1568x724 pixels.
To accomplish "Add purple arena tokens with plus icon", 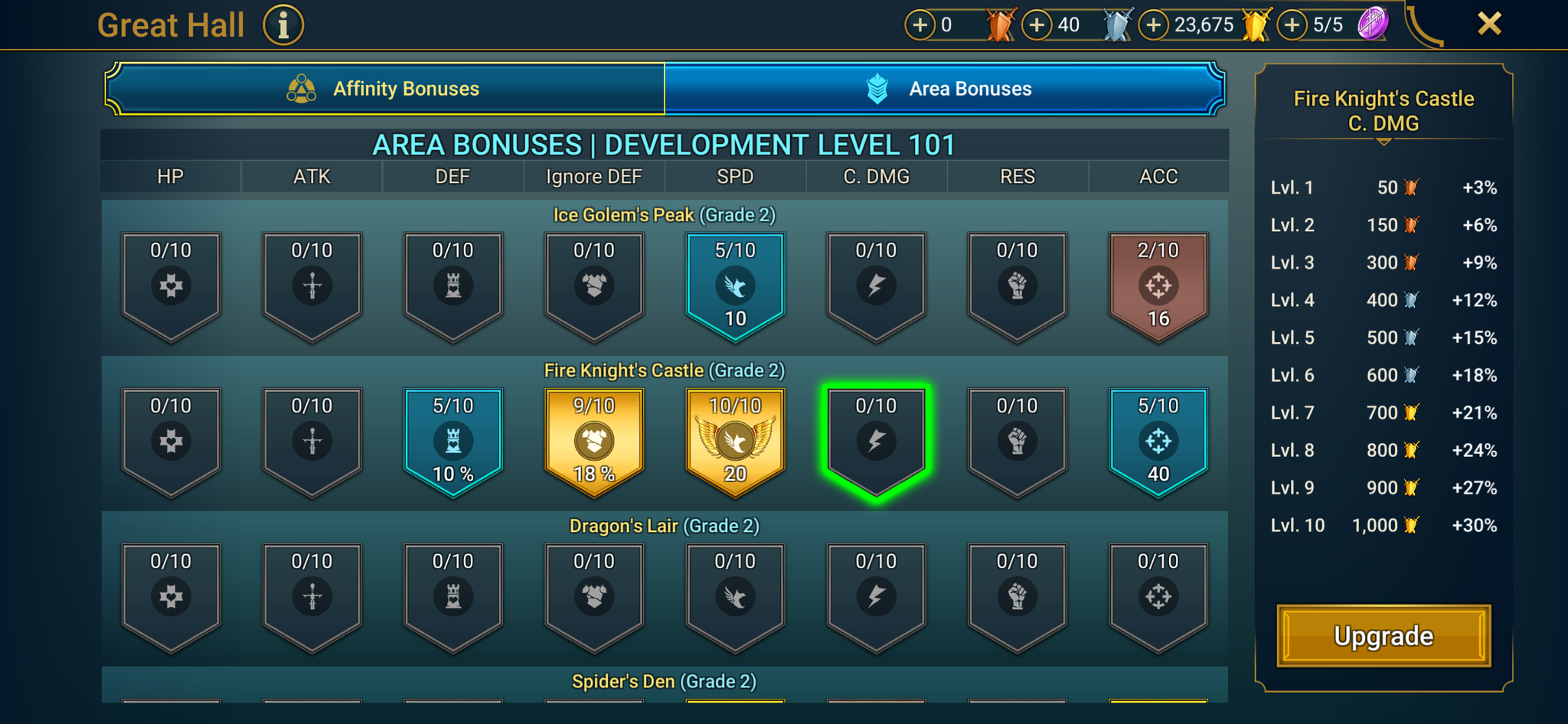I will pyautogui.click(x=1292, y=25).
